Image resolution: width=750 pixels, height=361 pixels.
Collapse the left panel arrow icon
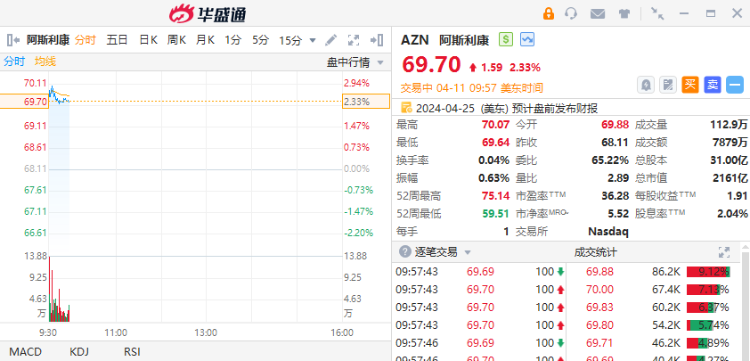[x=13, y=40]
